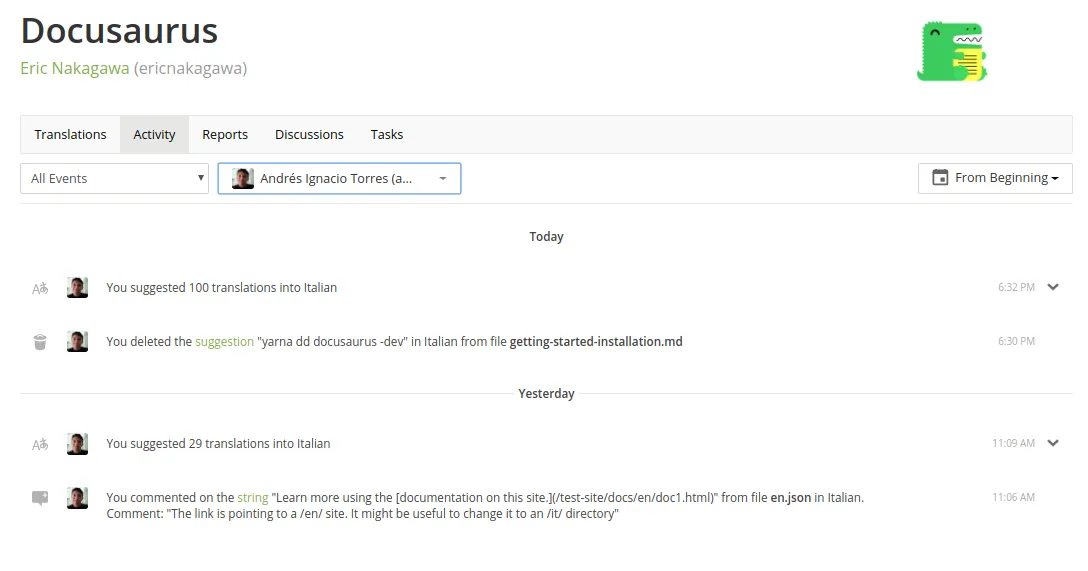
Task: Click the username (ericnakagawa) text
Action: click(190, 68)
